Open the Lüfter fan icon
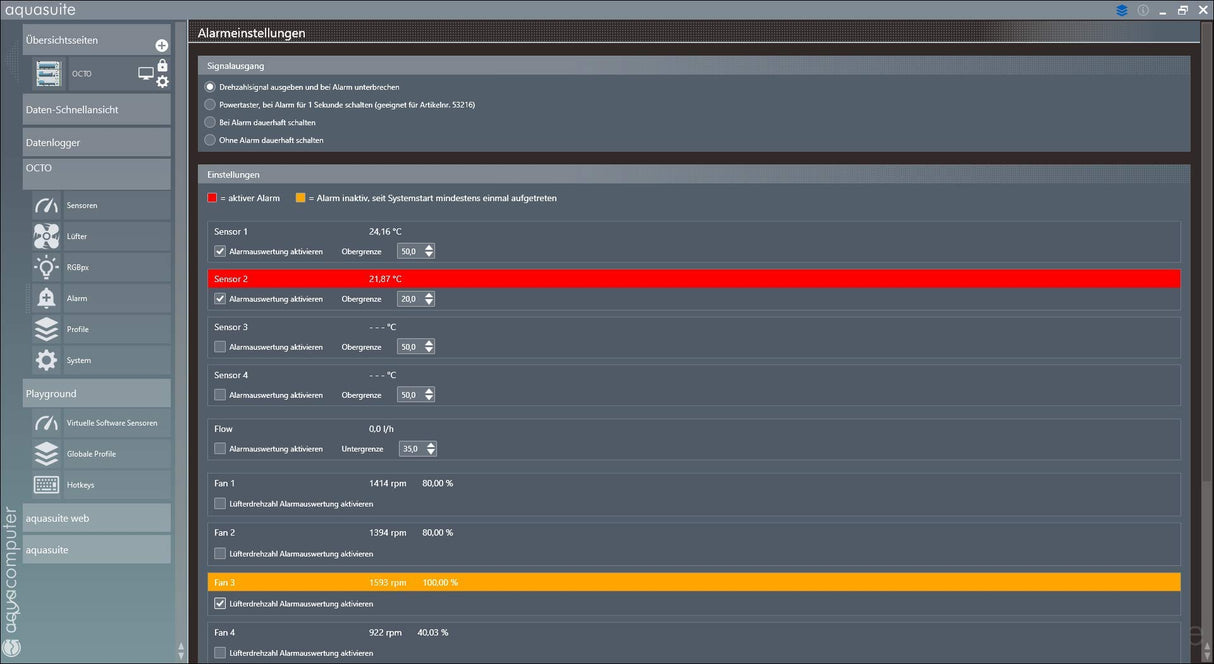 [x=46, y=236]
